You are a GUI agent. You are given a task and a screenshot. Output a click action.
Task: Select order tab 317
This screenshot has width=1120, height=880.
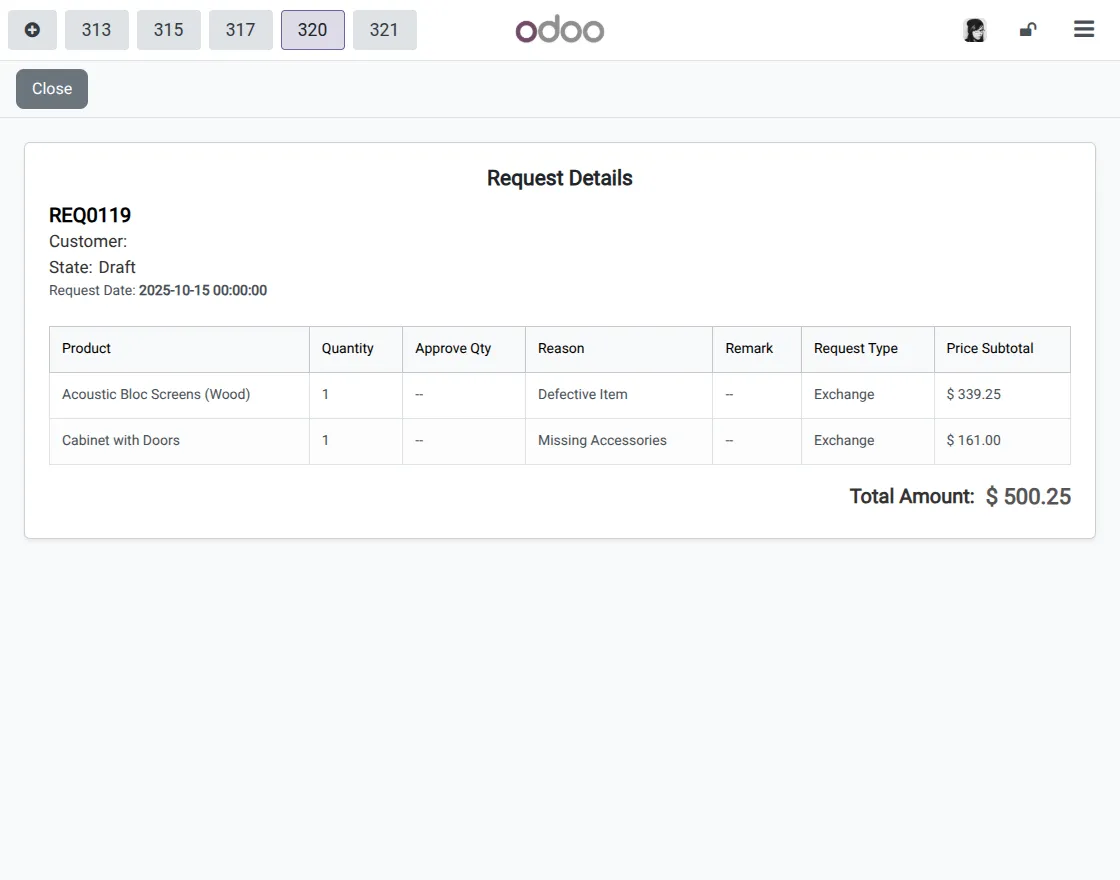(x=241, y=30)
